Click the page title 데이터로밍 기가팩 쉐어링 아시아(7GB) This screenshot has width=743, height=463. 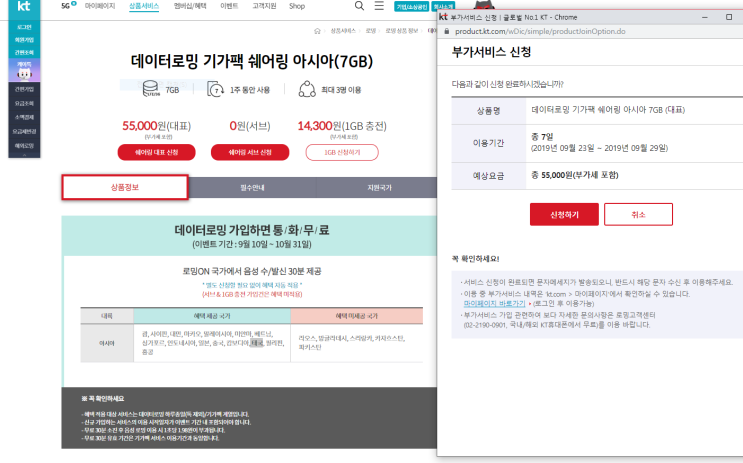(252, 61)
